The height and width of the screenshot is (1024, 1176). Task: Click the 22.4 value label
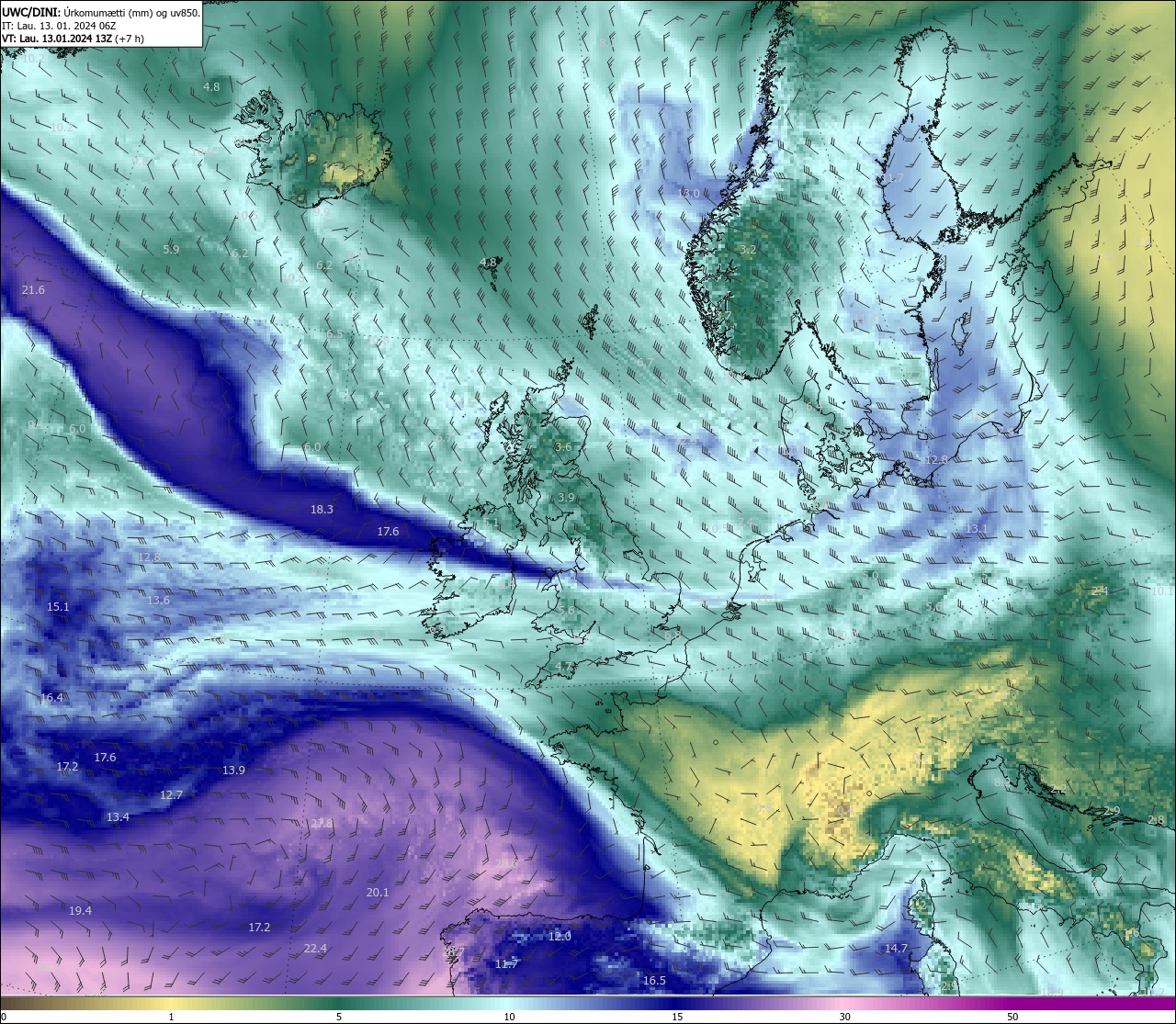click(315, 949)
